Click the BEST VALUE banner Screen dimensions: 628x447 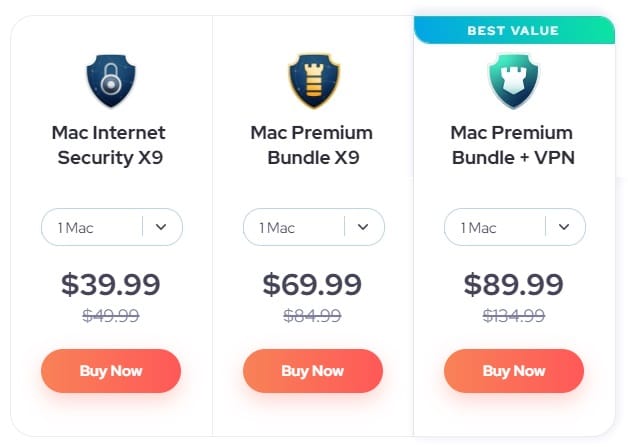point(514,30)
